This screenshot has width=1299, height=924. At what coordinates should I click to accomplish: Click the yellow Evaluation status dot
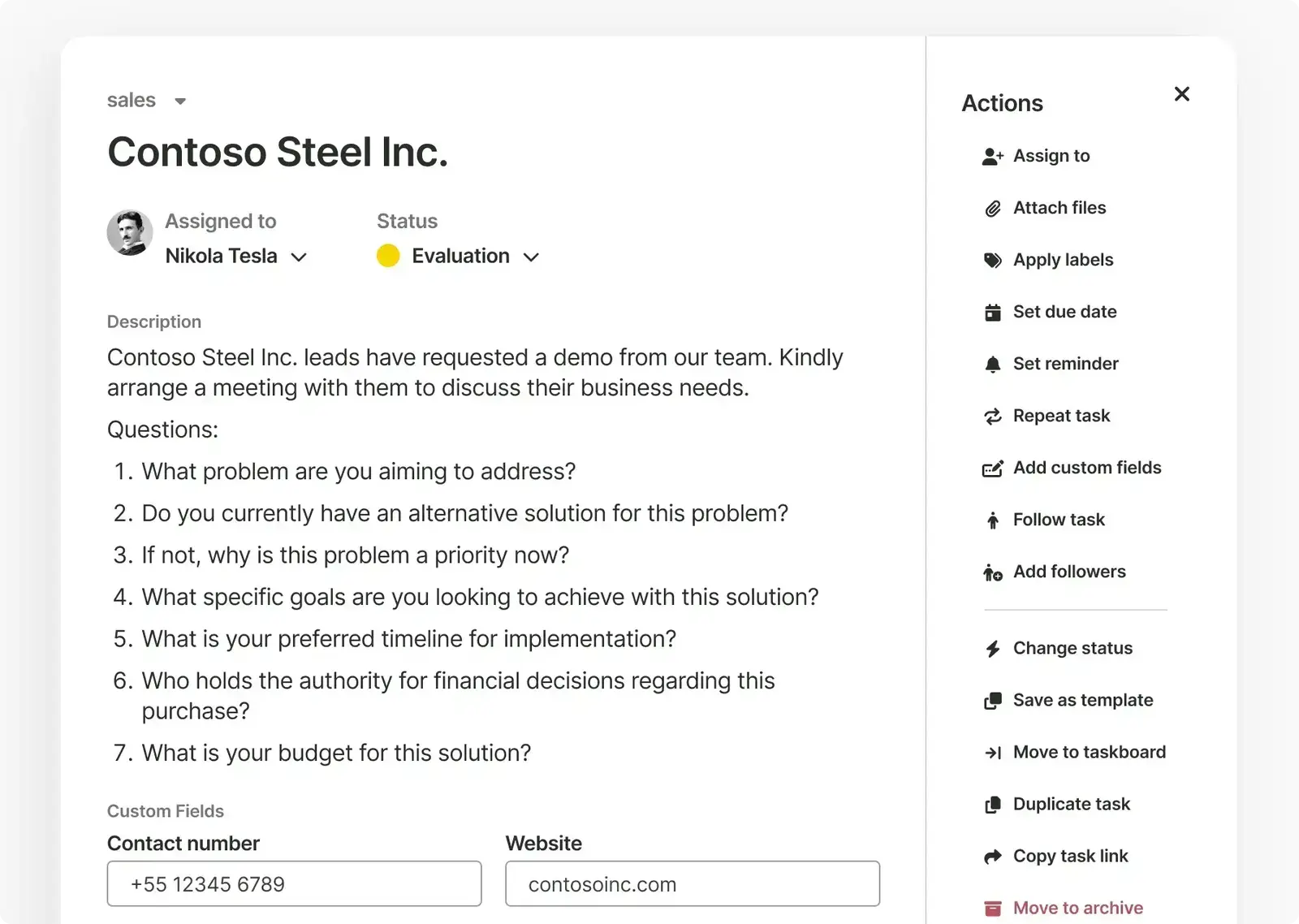click(388, 257)
